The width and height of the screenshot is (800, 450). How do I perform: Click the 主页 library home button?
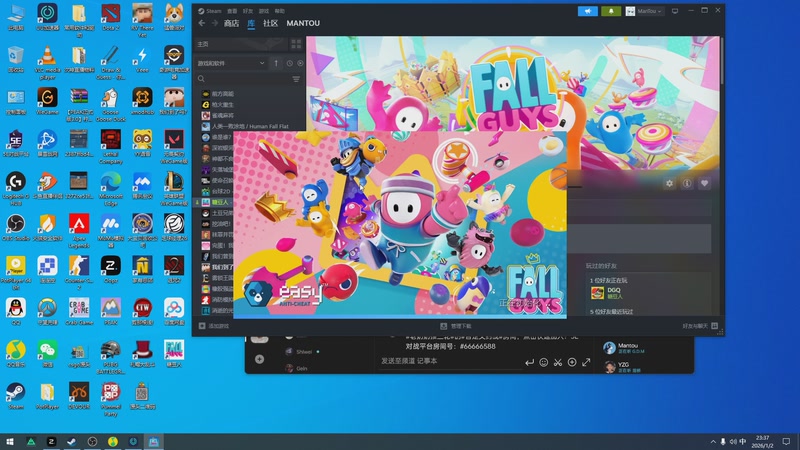(241, 44)
